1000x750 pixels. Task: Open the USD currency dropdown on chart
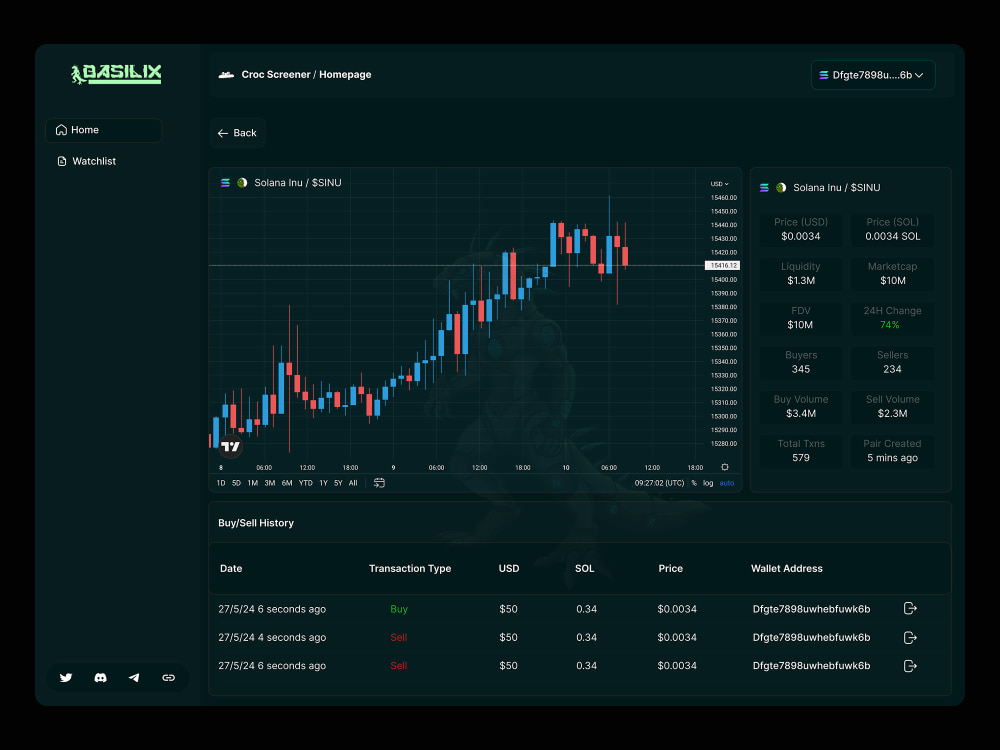click(719, 184)
